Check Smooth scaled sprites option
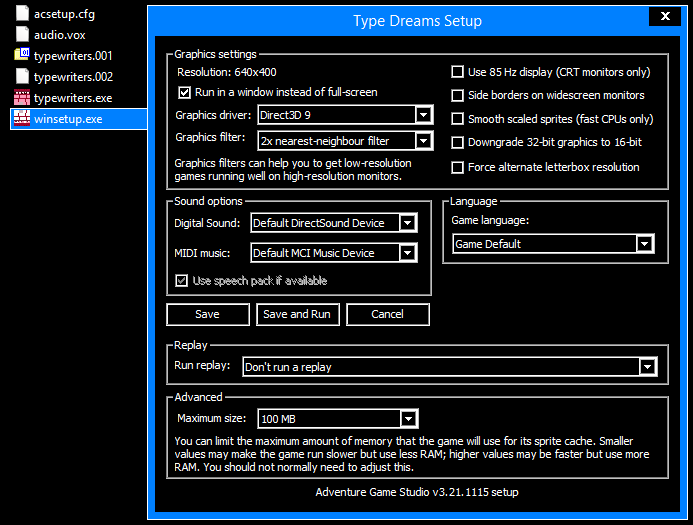Screen dimensions: 693x525 (458, 119)
